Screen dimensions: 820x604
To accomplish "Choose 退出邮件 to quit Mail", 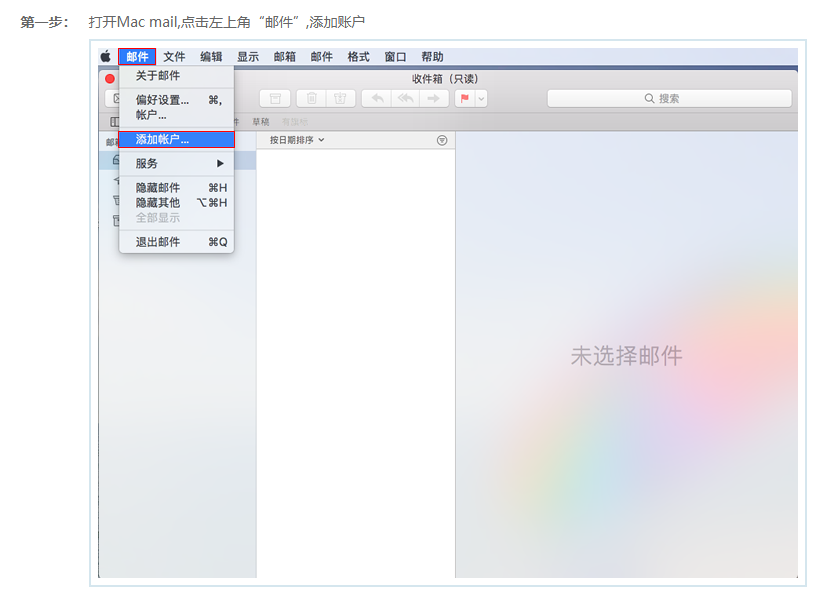I will [x=176, y=242].
